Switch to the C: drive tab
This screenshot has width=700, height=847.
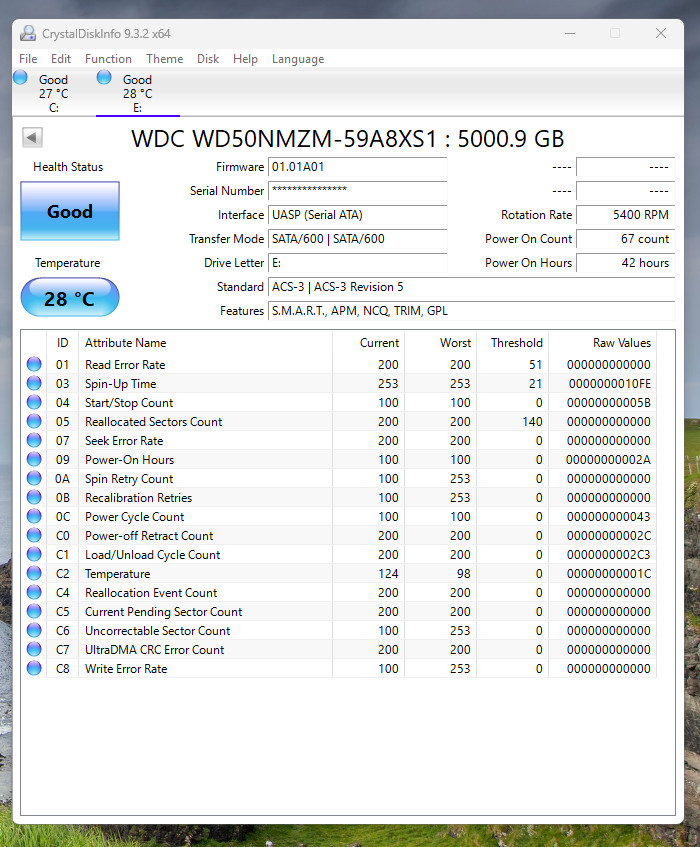(x=53, y=93)
